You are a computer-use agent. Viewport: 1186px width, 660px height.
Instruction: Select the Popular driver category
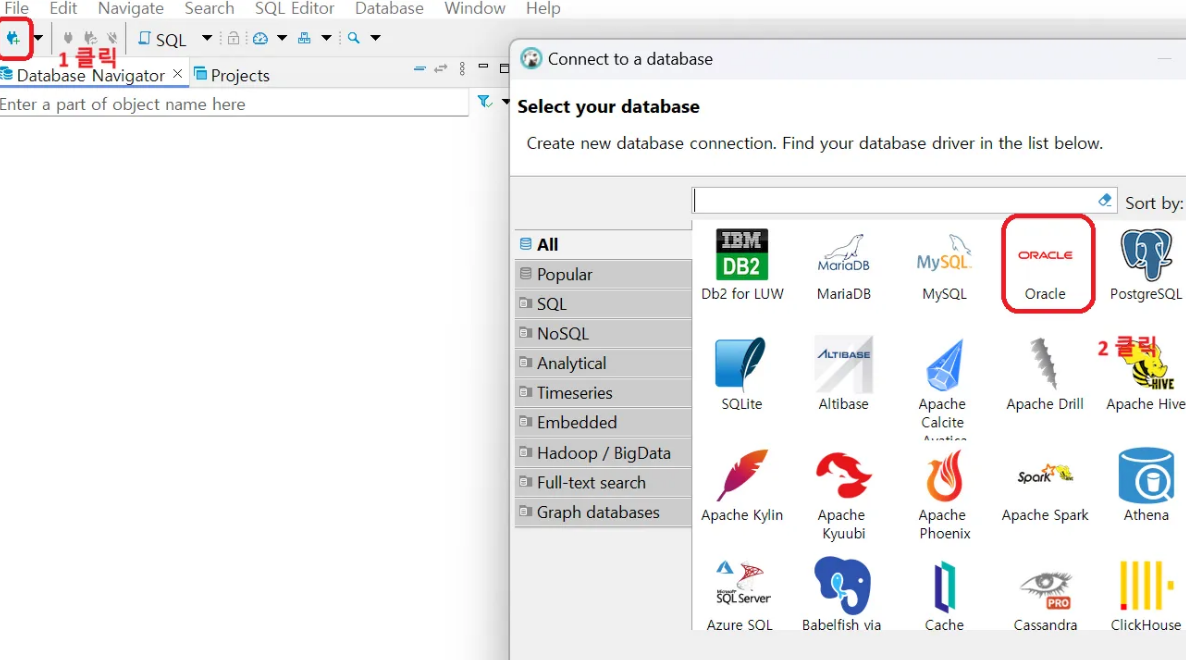[x=603, y=274]
